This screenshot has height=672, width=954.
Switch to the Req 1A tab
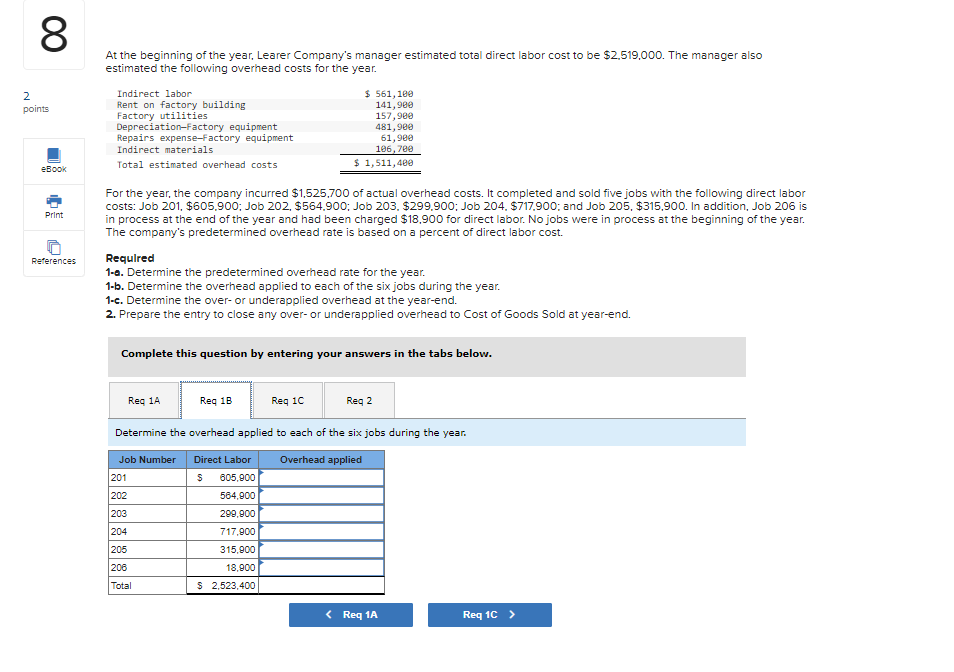click(144, 400)
